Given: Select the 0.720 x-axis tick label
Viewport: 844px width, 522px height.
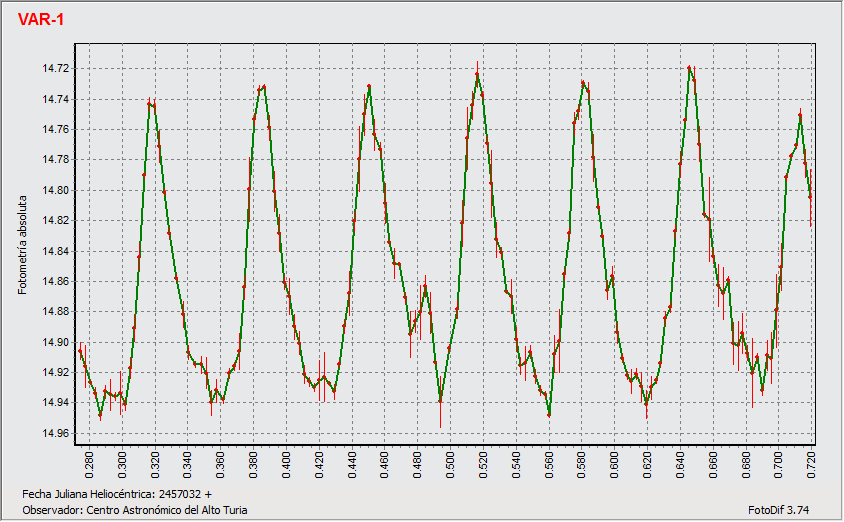Looking at the screenshot, I should (811, 463).
